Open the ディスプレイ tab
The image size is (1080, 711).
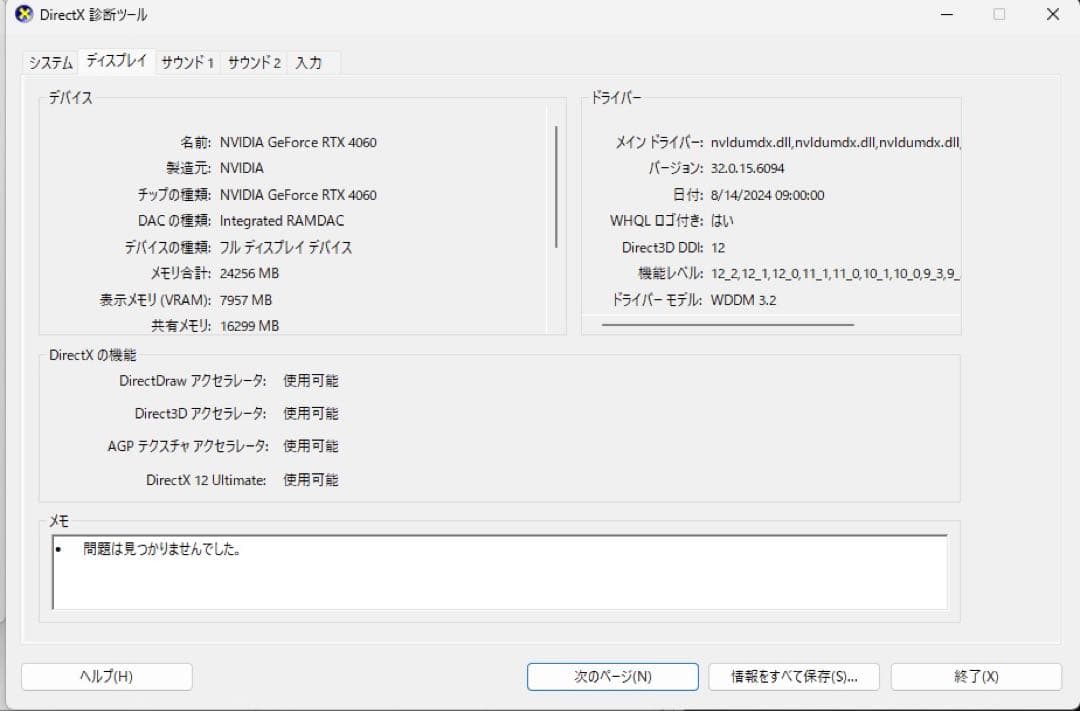117,61
